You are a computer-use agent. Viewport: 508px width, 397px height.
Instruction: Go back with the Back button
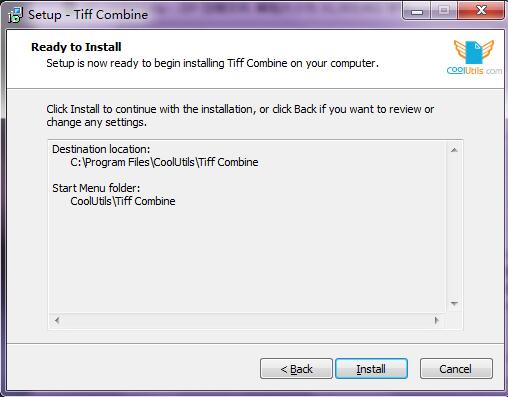pos(296,369)
